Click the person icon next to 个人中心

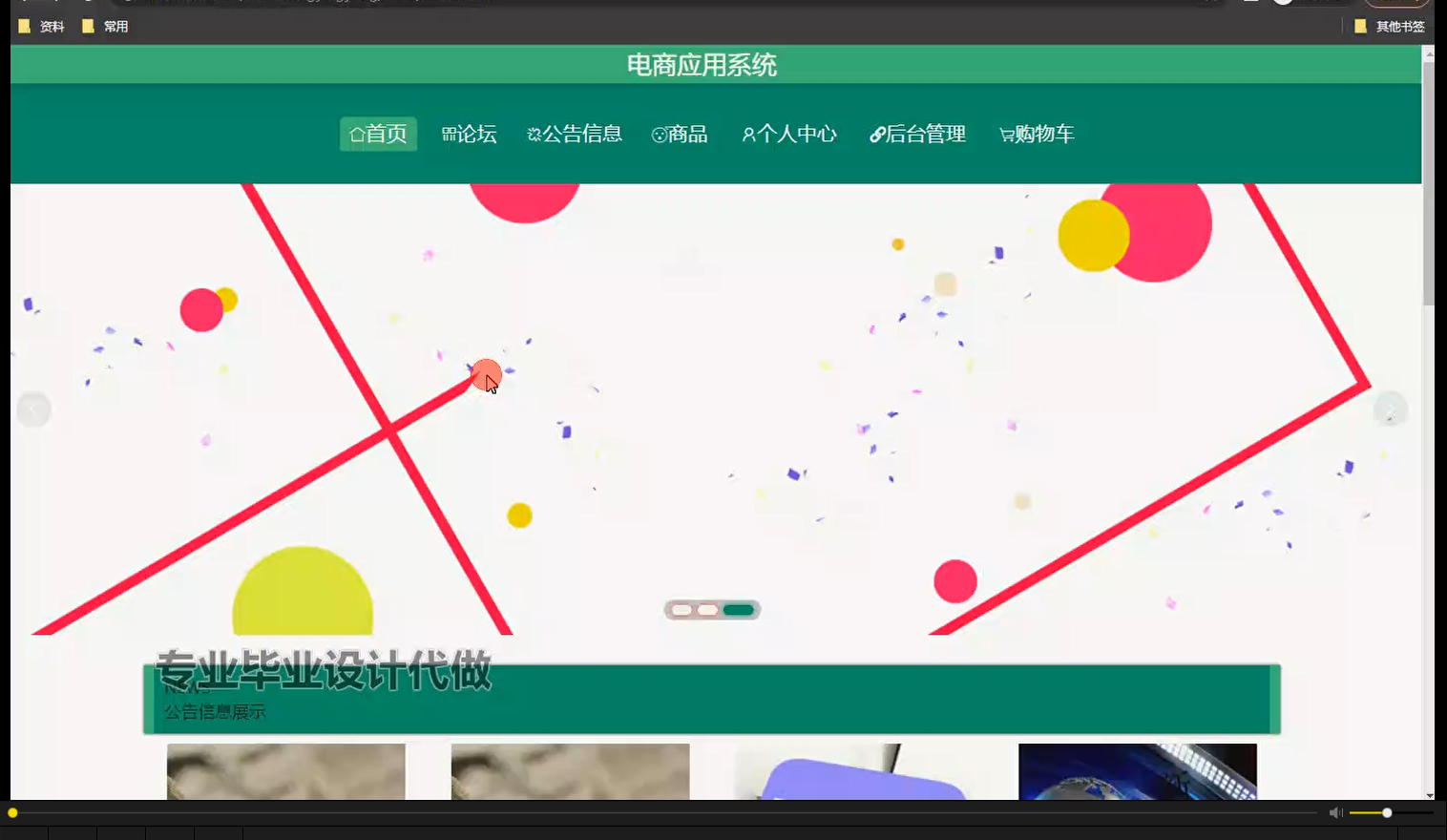pyautogui.click(x=748, y=134)
